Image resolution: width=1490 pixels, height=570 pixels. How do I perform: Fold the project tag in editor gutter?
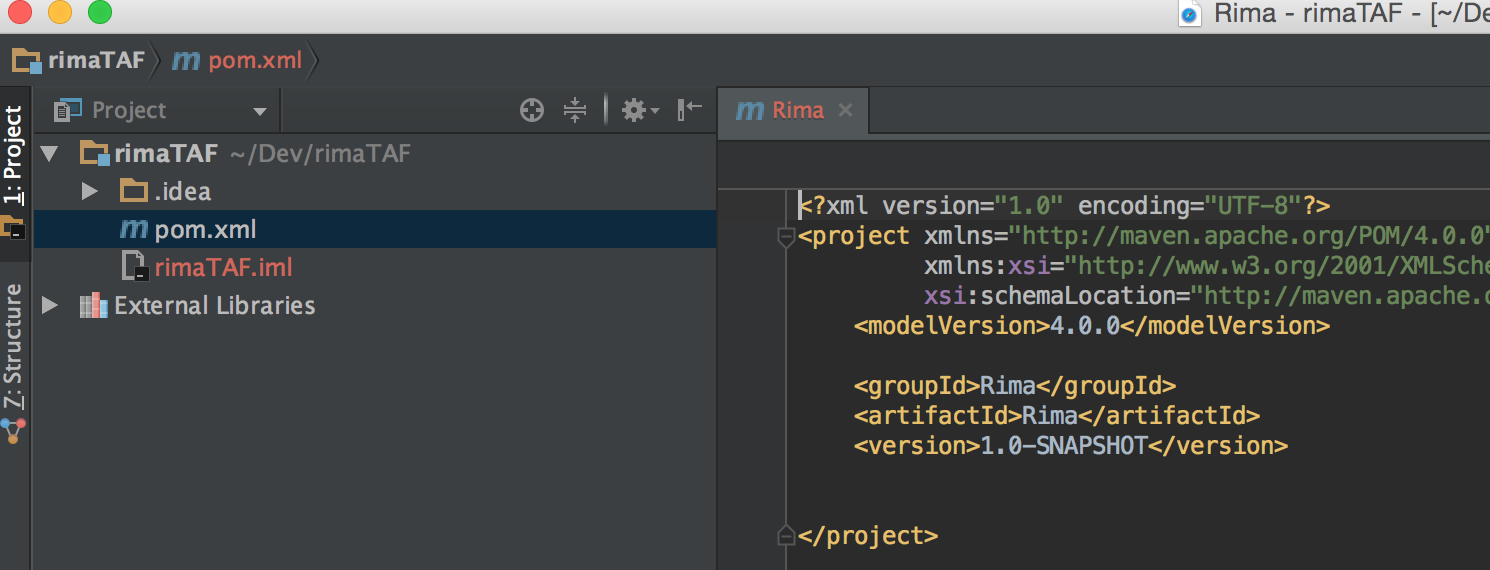(785, 236)
